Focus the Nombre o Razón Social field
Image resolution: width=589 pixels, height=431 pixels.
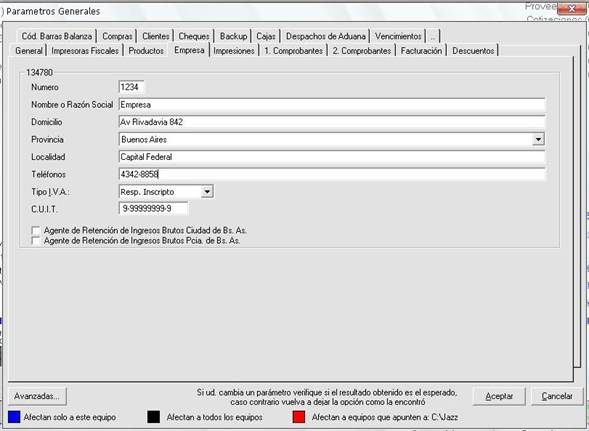pyautogui.click(x=332, y=104)
